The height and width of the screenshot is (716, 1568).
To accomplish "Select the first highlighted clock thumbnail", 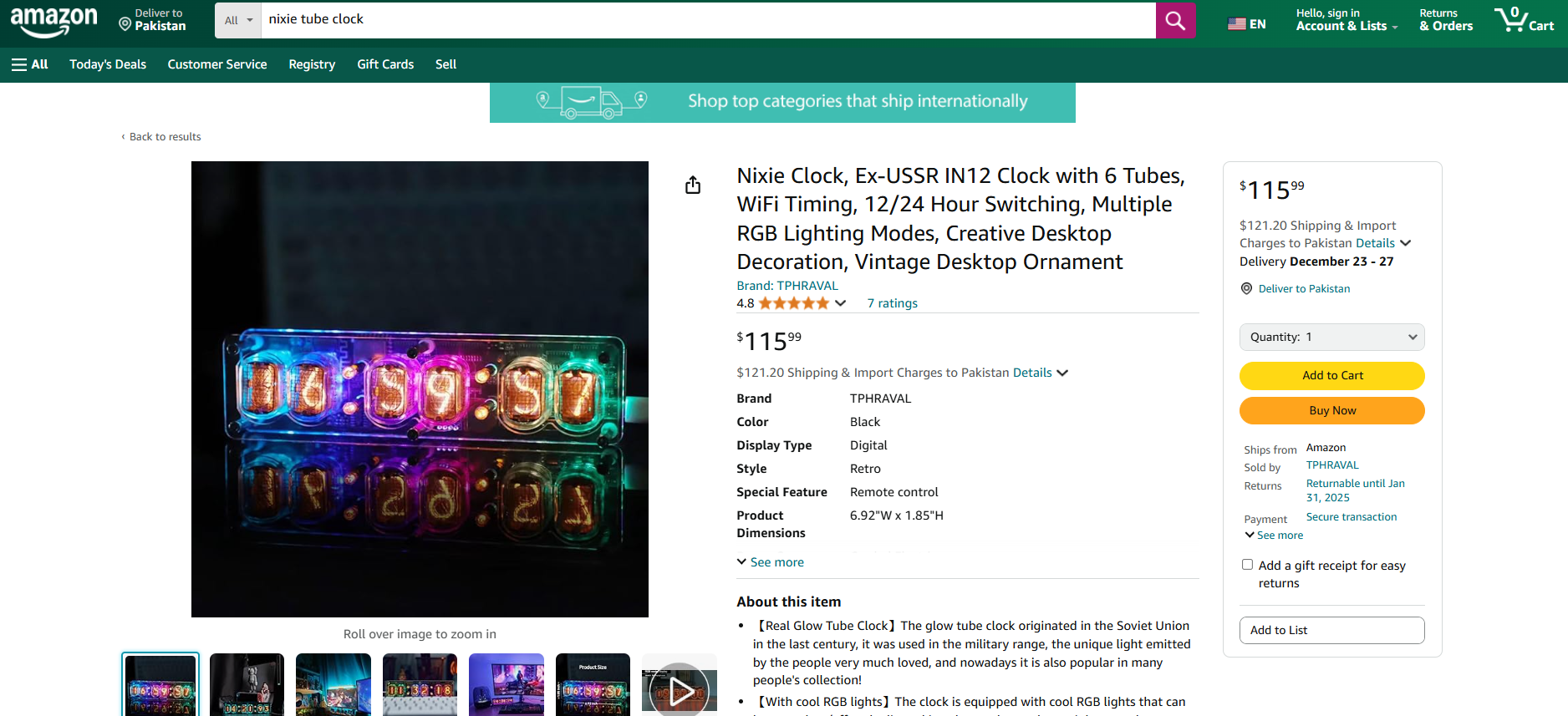I will tap(160, 685).
